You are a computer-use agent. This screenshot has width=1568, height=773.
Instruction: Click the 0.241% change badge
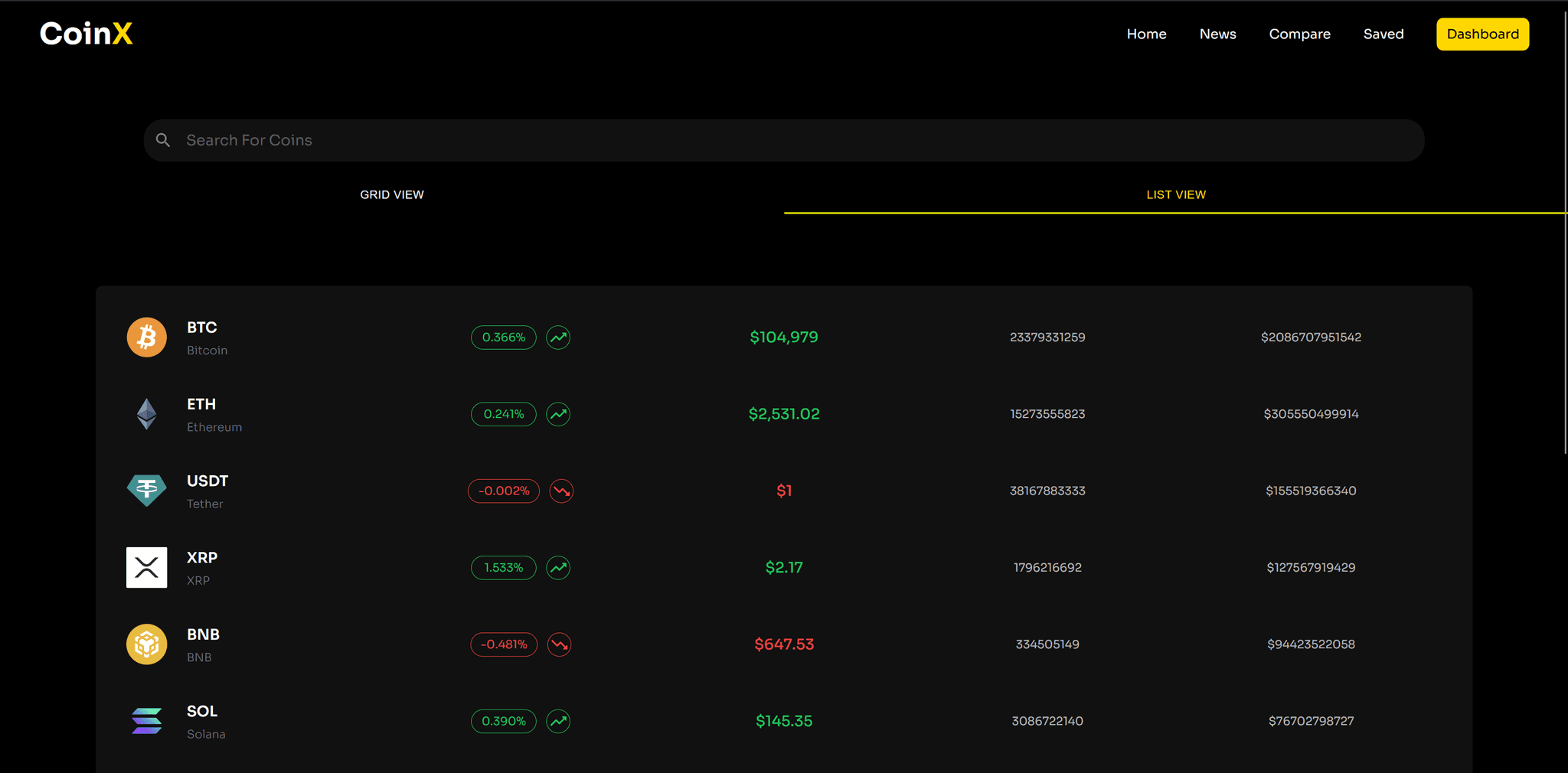click(x=504, y=414)
